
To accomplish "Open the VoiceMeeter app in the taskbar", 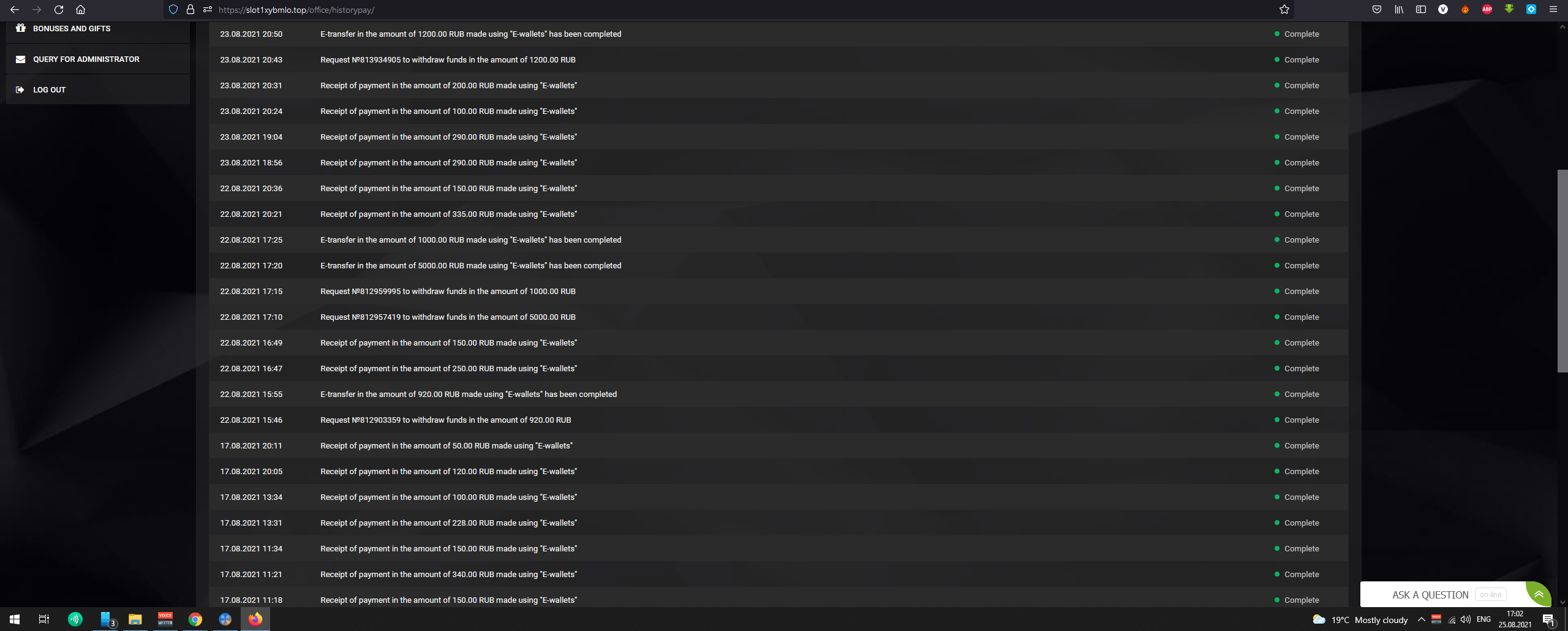I will 165,619.
